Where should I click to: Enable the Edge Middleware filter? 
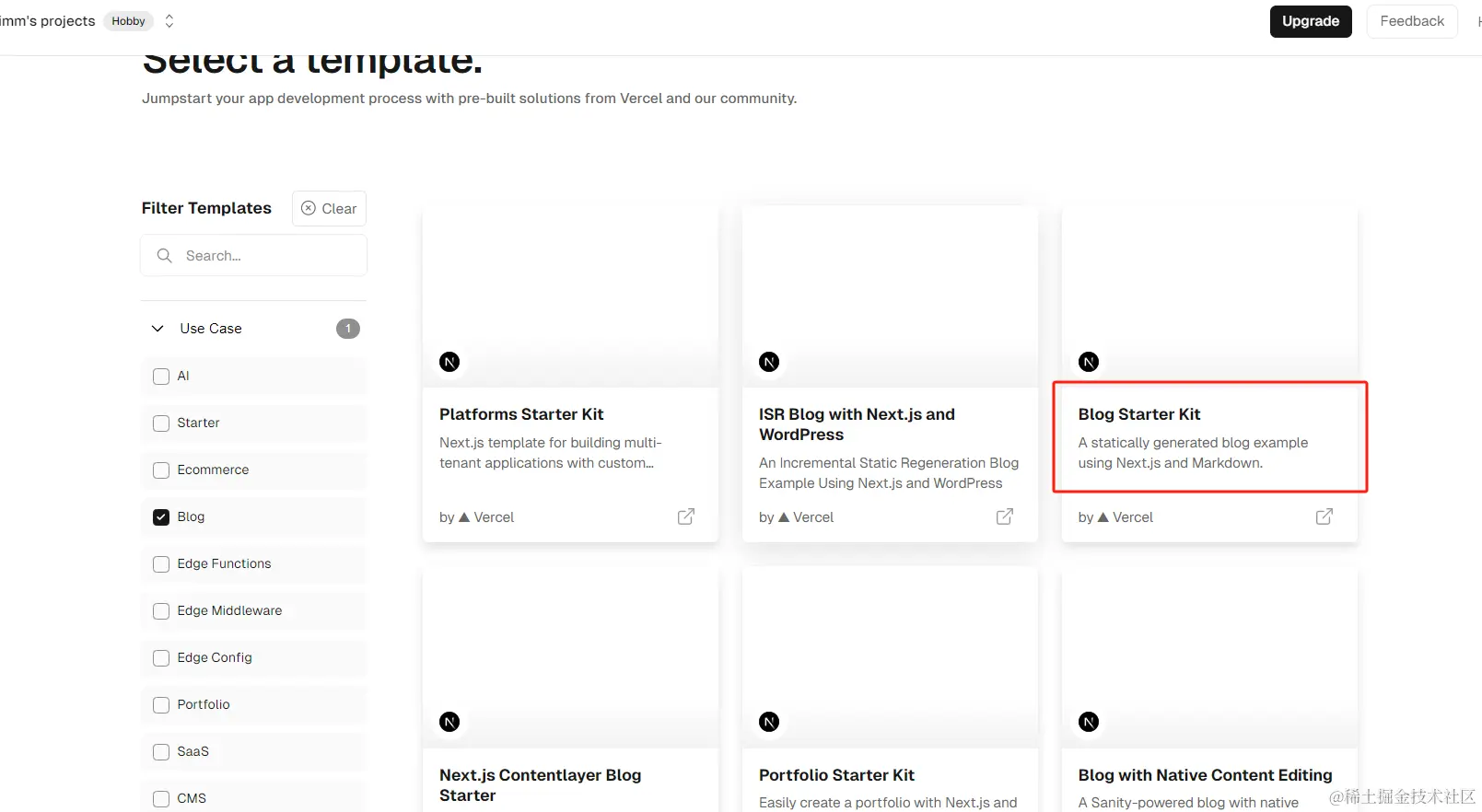point(161,610)
